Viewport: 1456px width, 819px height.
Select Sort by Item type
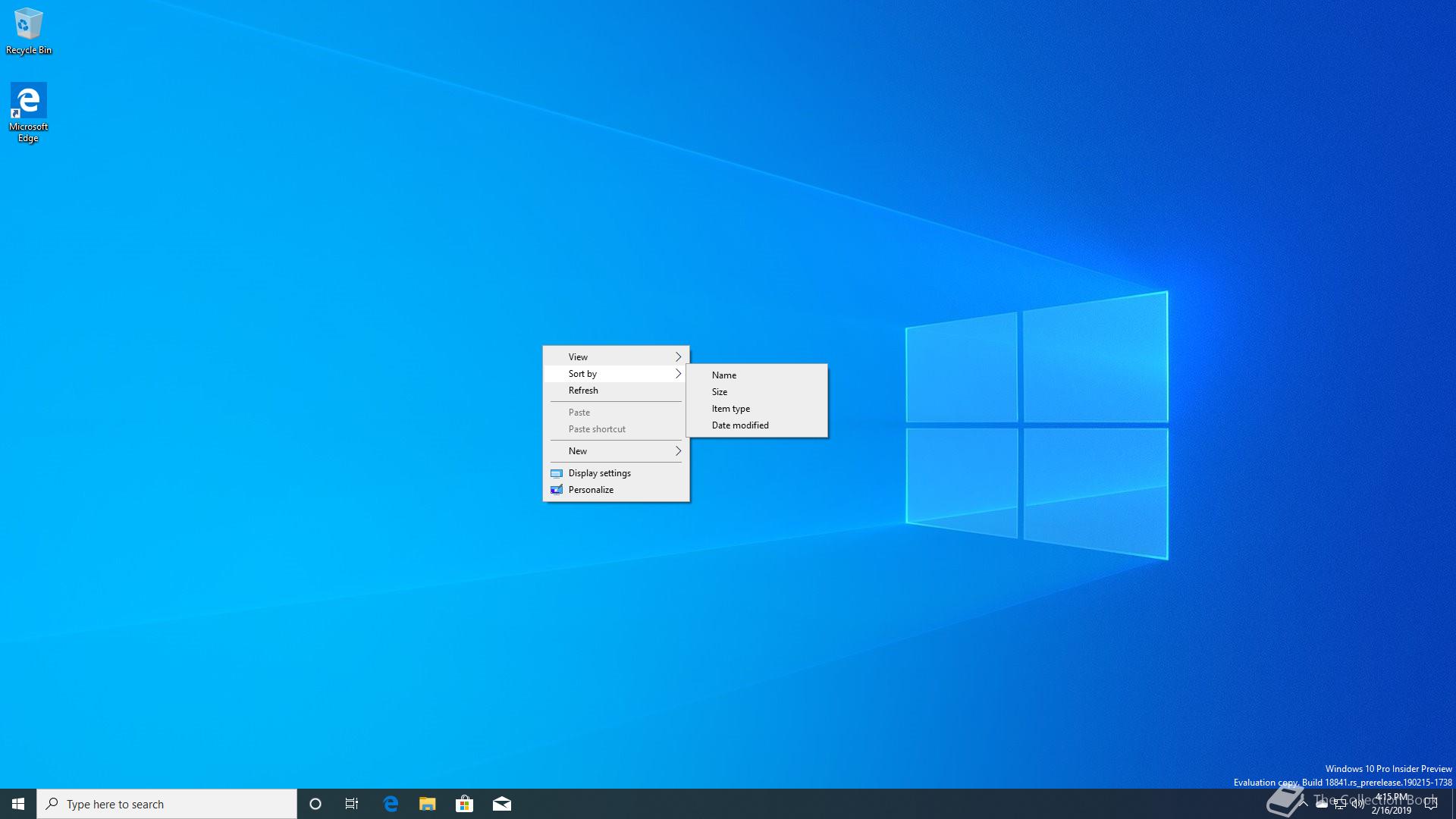coord(731,407)
